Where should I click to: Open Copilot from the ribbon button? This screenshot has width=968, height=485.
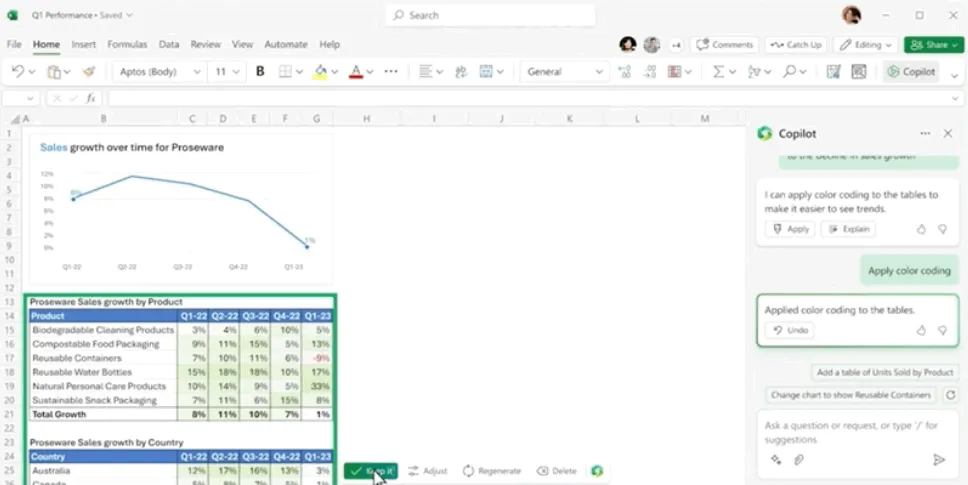click(x=911, y=72)
